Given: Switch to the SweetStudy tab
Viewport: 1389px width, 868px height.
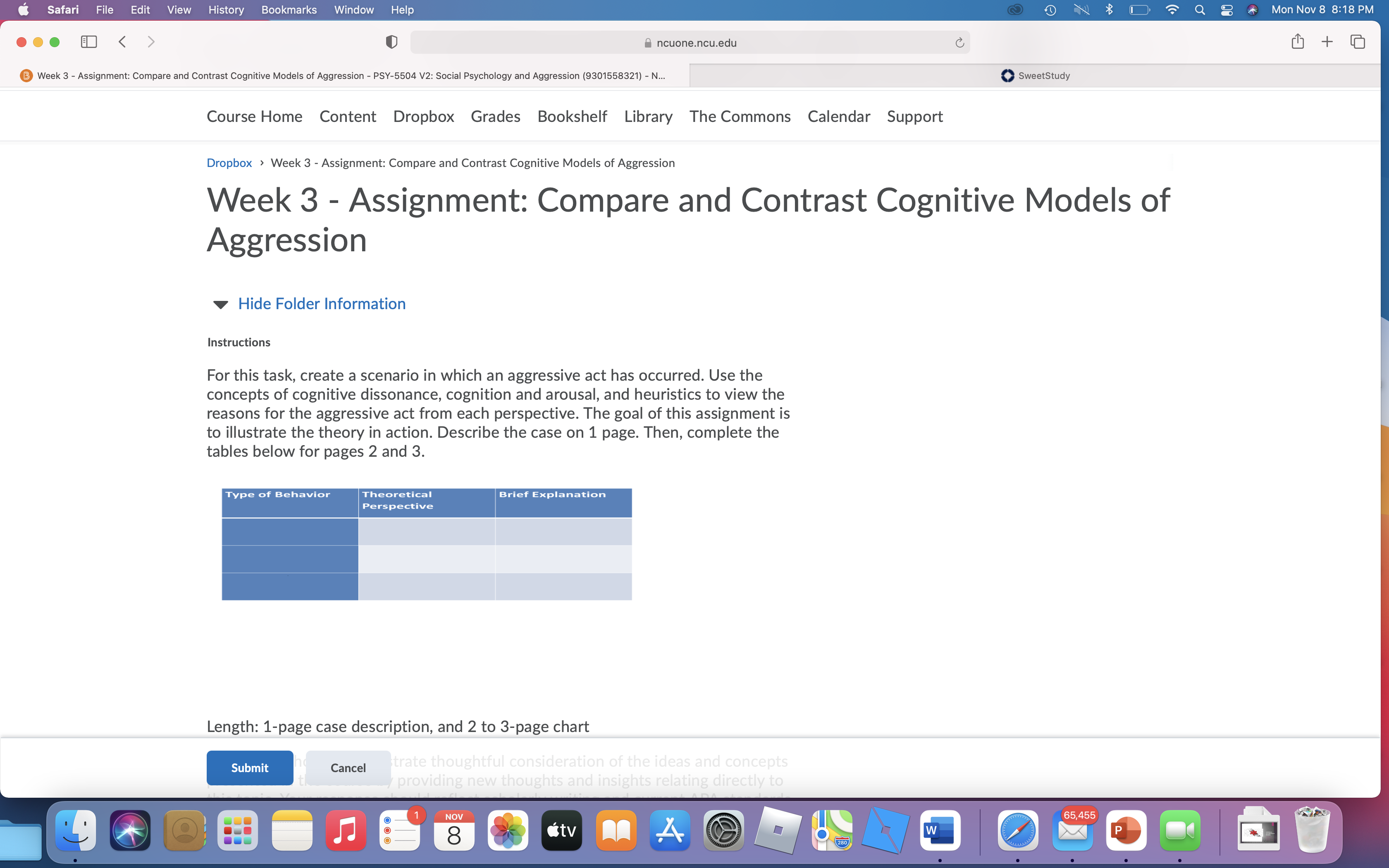Looking at the screenshot, I should [x=1035, y=76].
